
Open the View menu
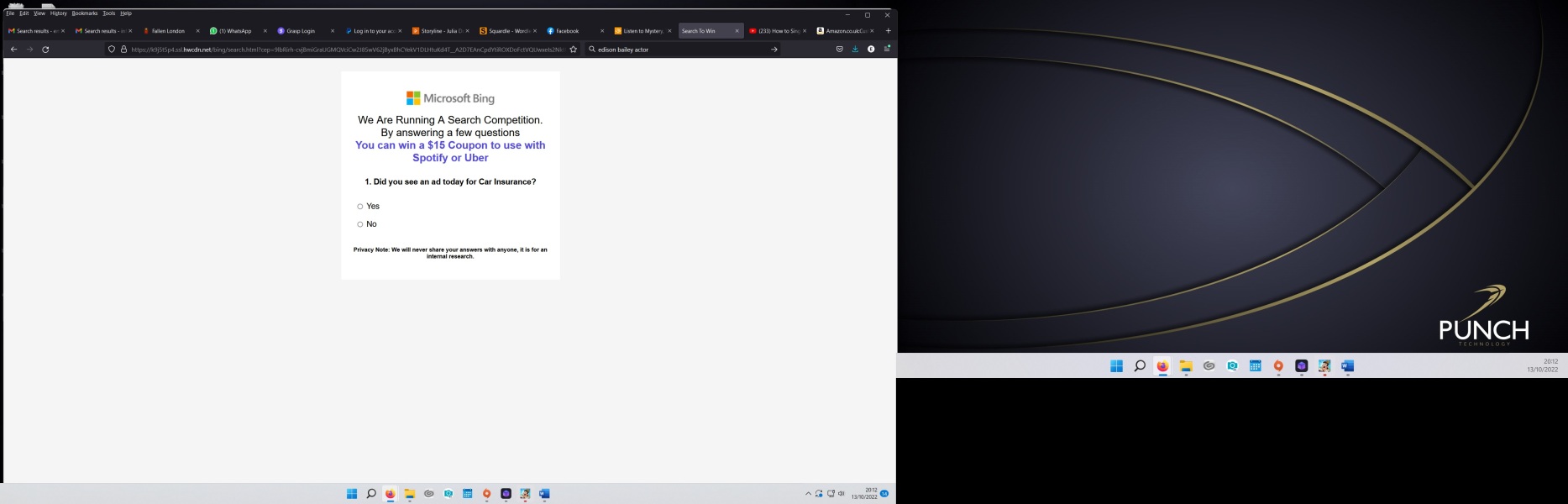39,13
